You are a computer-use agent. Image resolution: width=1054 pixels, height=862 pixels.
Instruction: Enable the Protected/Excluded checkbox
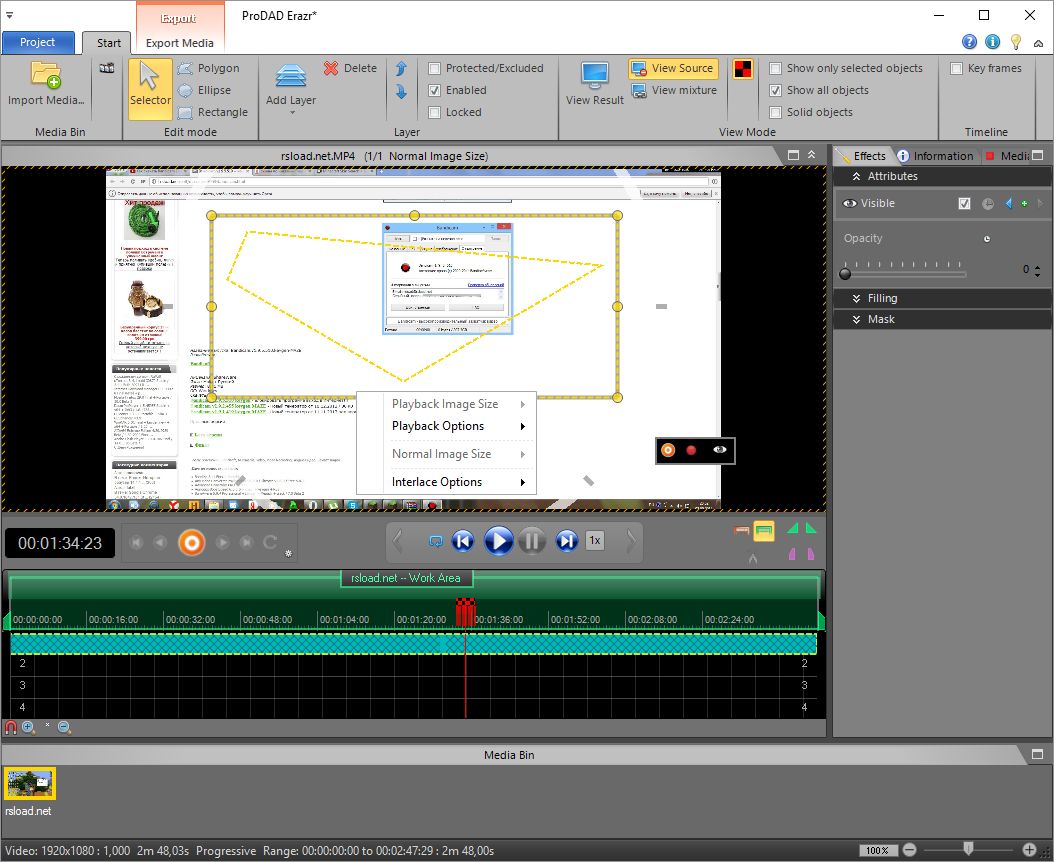point(434,68)
